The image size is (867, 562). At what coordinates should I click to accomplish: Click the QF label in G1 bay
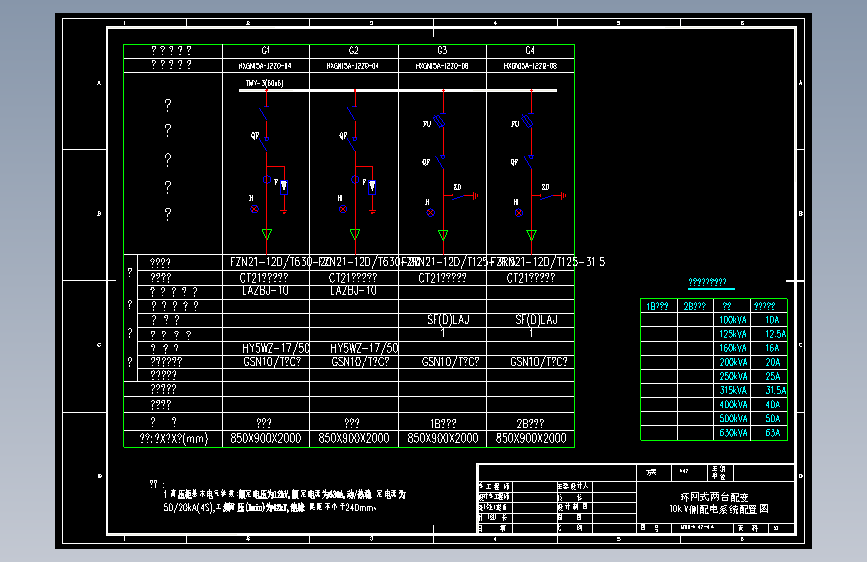tap(255, 136)
